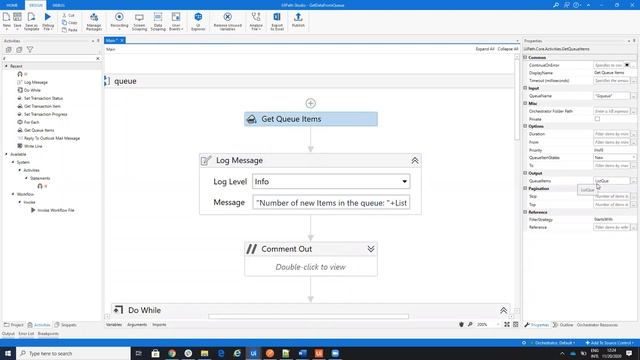Open the Error List panel
This screenshot has width=640, height=360.
[26, 333]
